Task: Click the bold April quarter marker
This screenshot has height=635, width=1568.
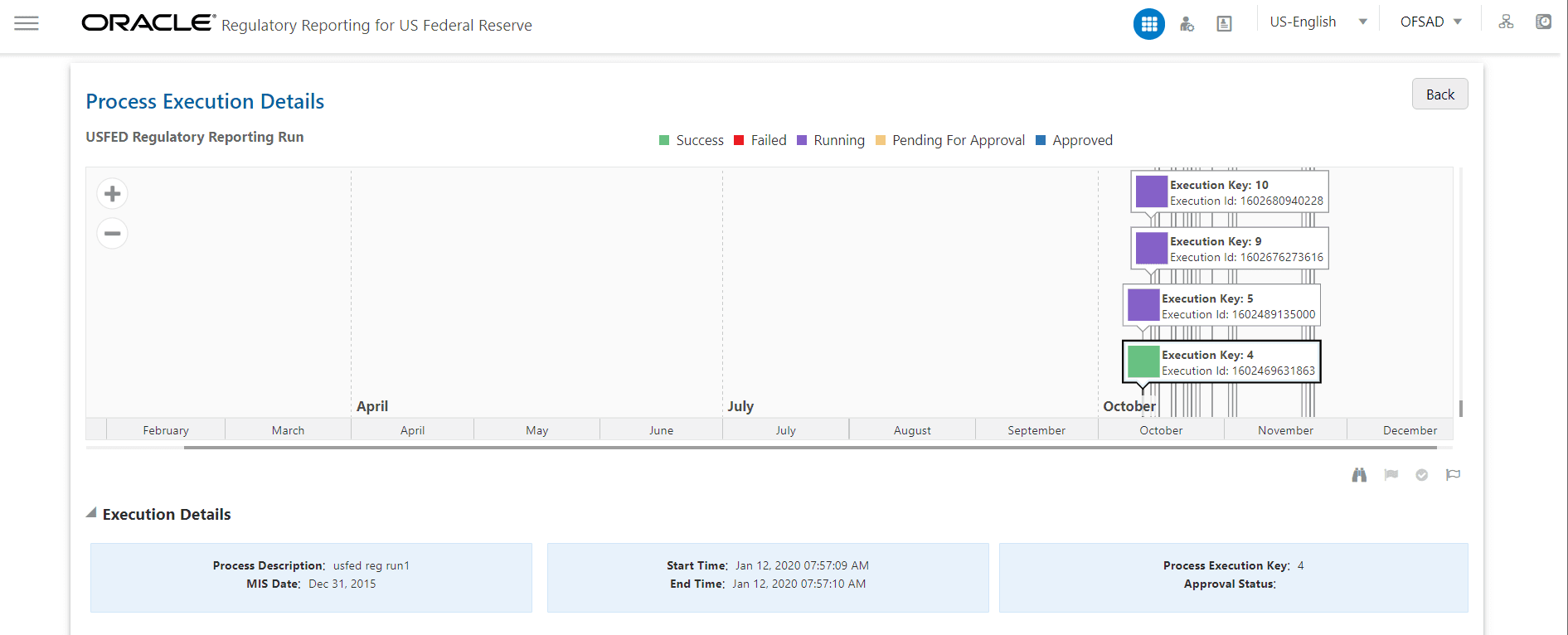Action: (372, 406)
